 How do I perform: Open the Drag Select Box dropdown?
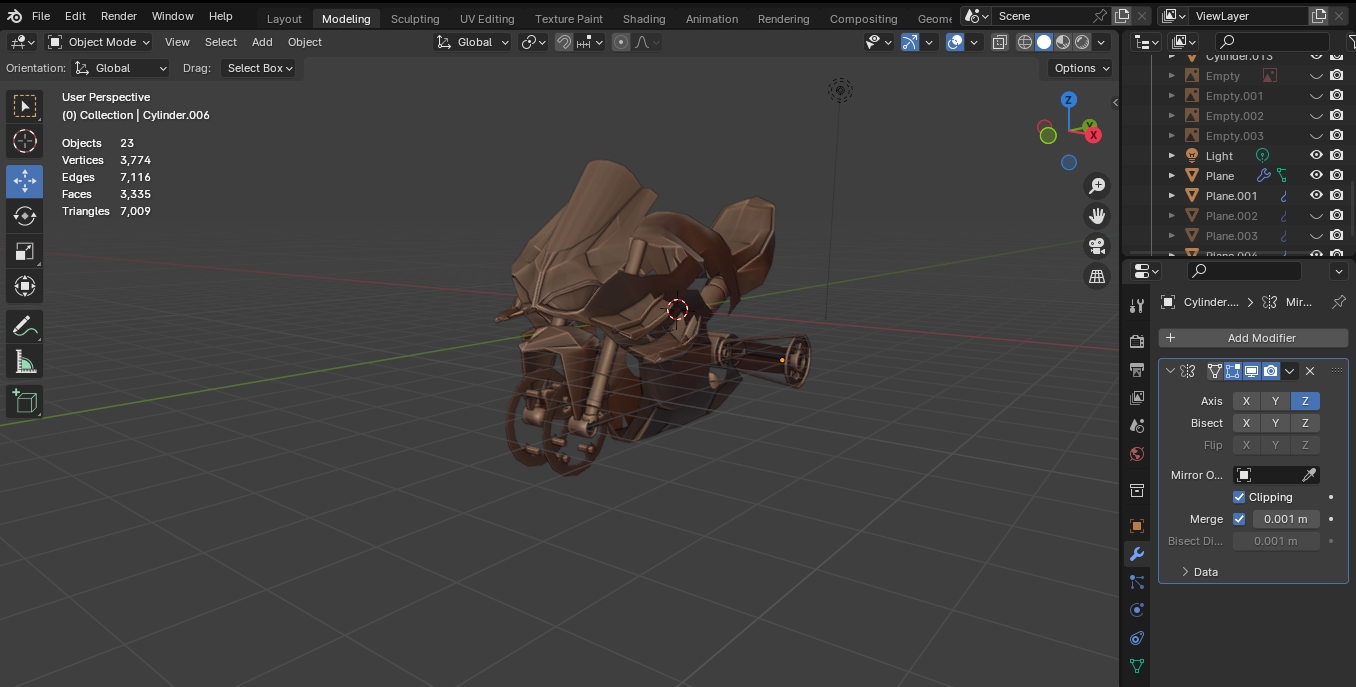pyautogui.click(x=258, y=68)
